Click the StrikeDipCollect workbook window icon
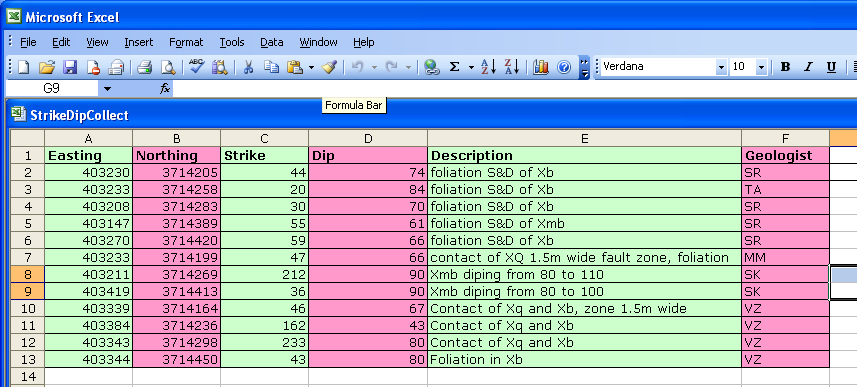857x387 pixels. pyautogui.click(x=19, y=115)
